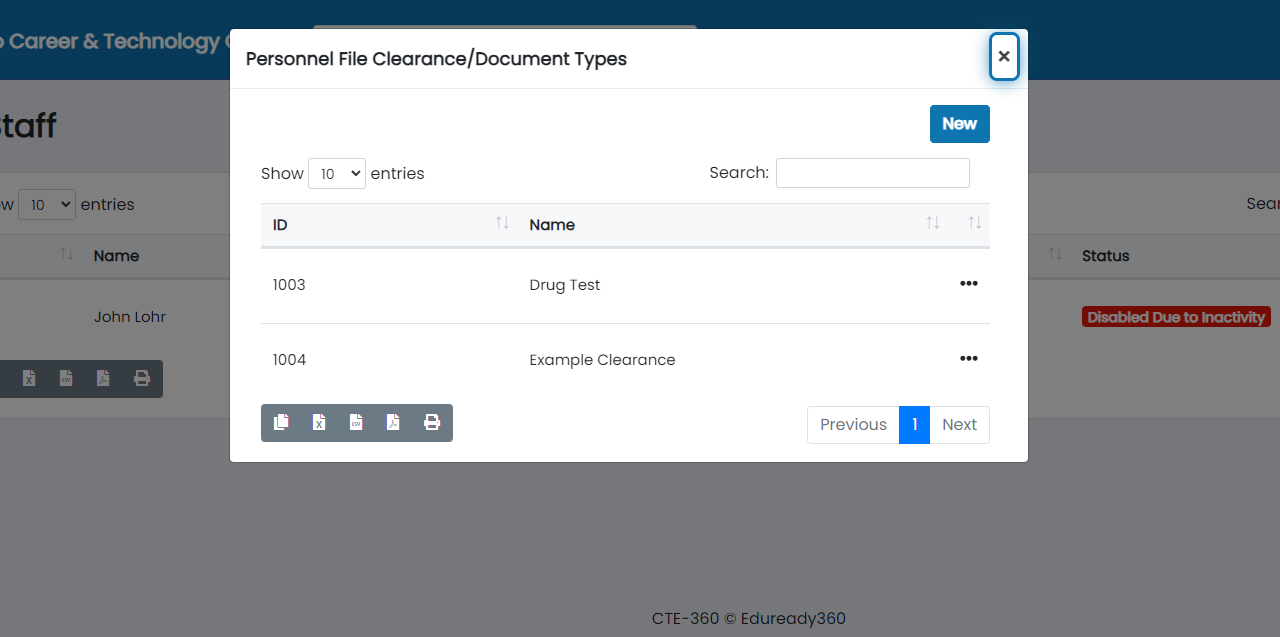This screenshot has width=1280, height=637.
Task: Close the Personnel File Clearance dialog
Action: (x=1004, y=57)
